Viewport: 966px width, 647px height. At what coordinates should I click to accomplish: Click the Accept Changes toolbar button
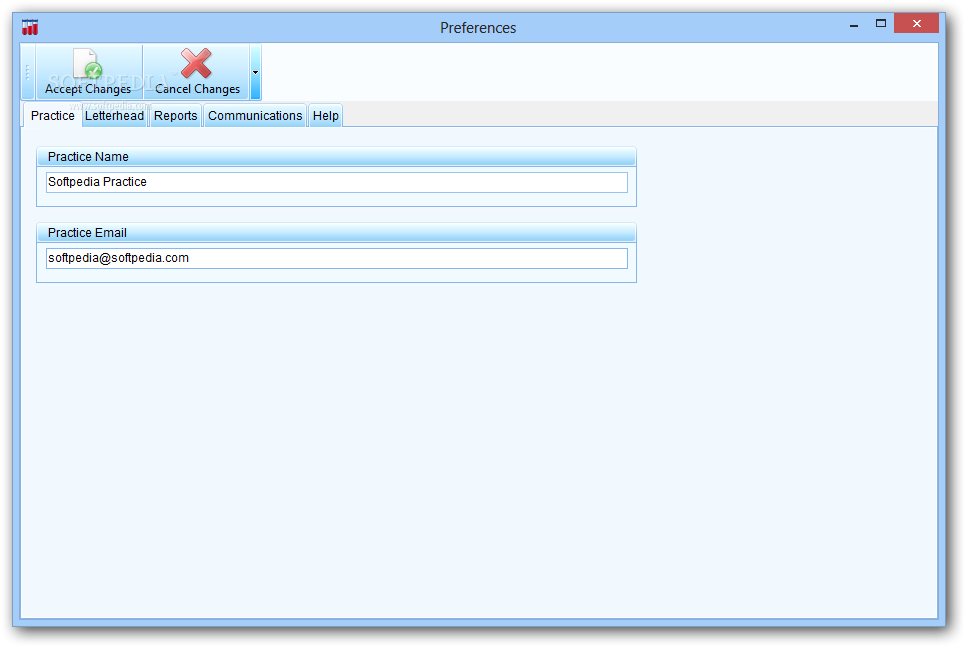point(89,72)
